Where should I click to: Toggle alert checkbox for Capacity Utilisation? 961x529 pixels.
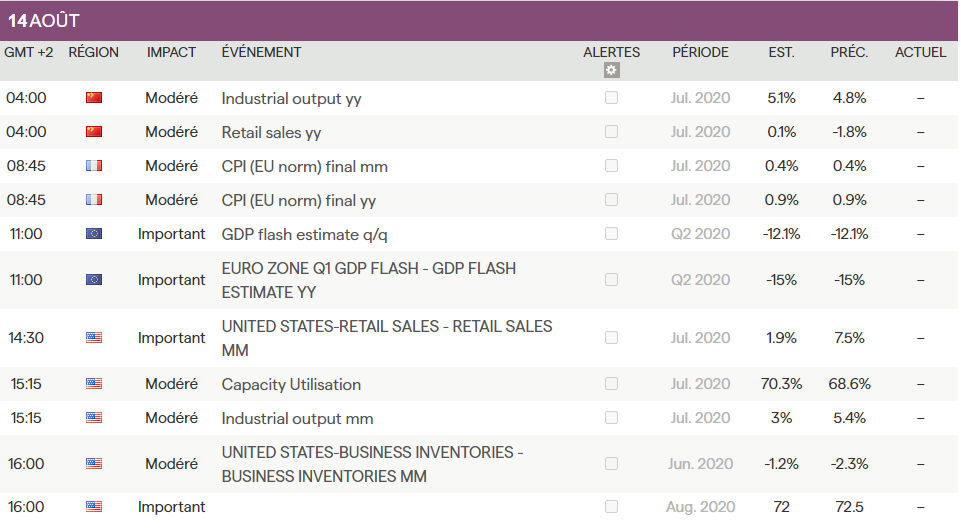pyautogui.click(x=611, y=384)
